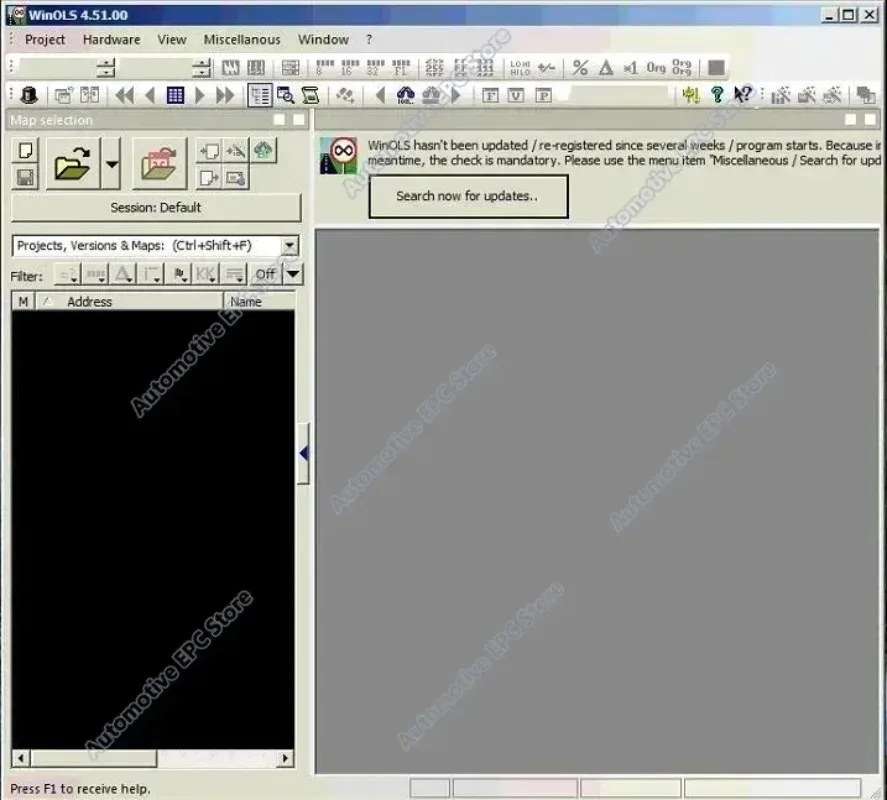887x800 pixels.
Task: Click the boxed P view icon
Action: tap(543, 95)
